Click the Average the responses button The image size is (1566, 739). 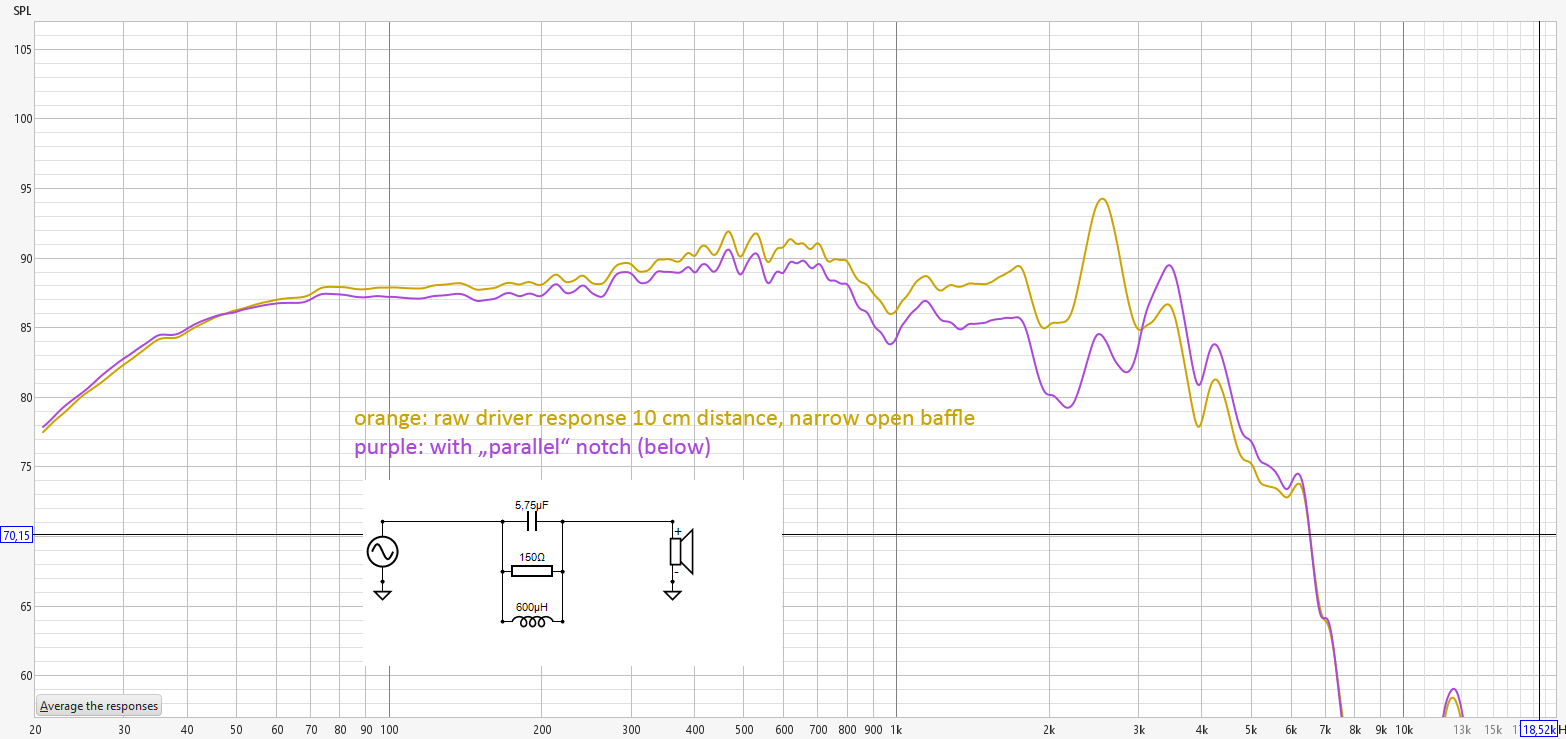point(98,706)
